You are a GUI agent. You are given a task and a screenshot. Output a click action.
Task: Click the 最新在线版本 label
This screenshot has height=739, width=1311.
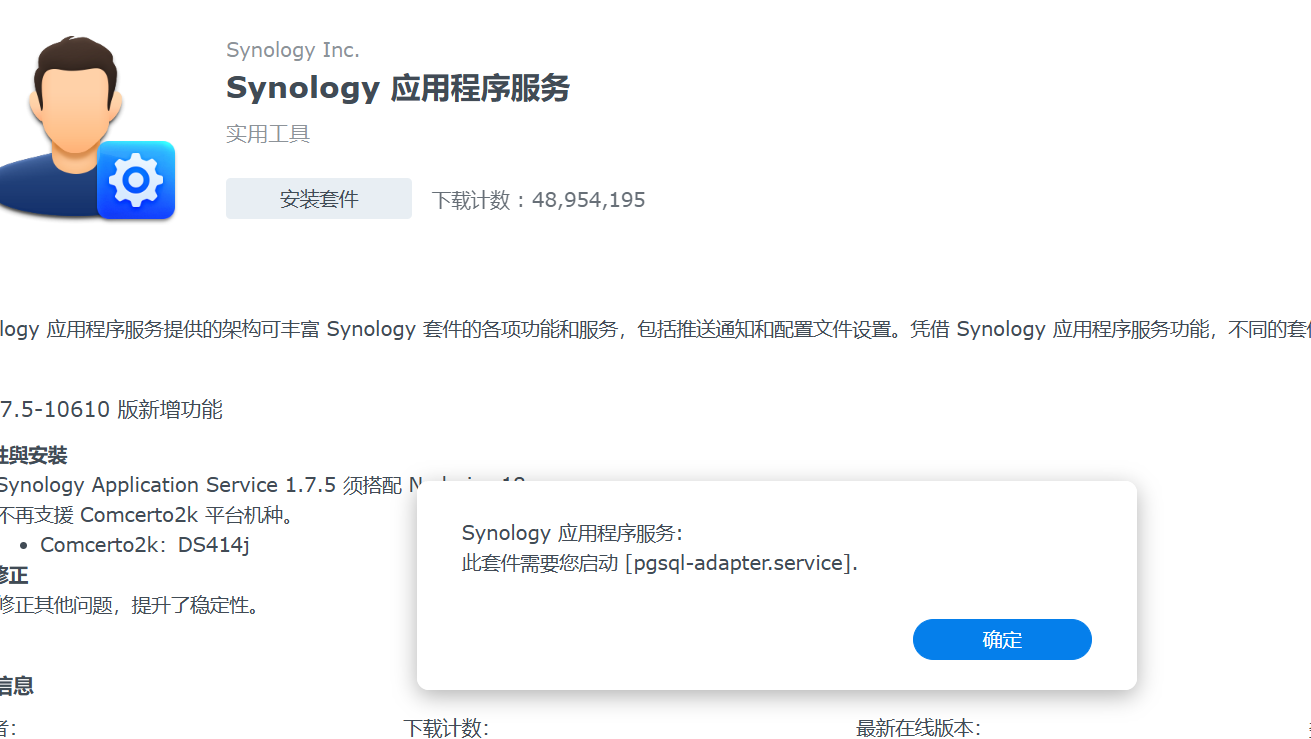[918, 728]
